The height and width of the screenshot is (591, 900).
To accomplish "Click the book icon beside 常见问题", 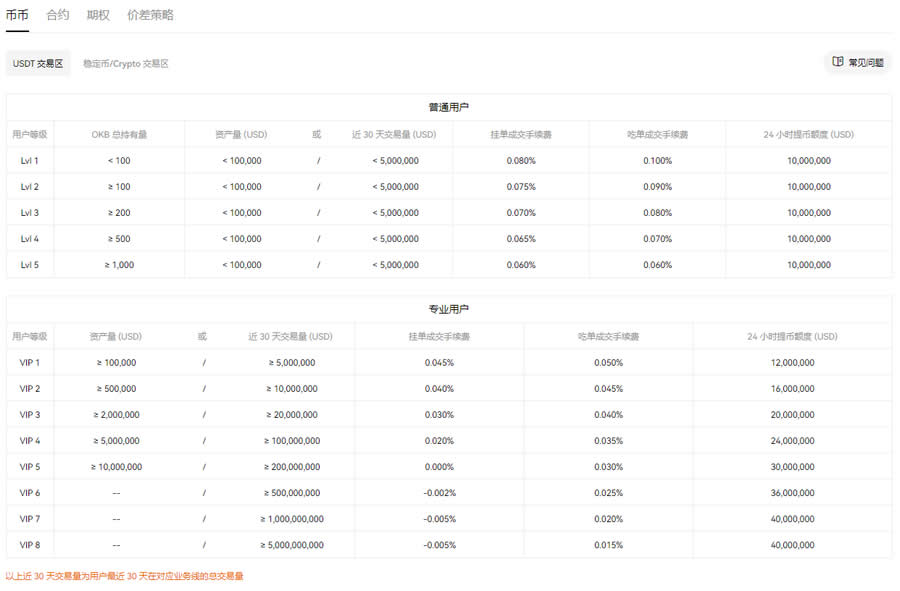I will [x=838, y=61].
